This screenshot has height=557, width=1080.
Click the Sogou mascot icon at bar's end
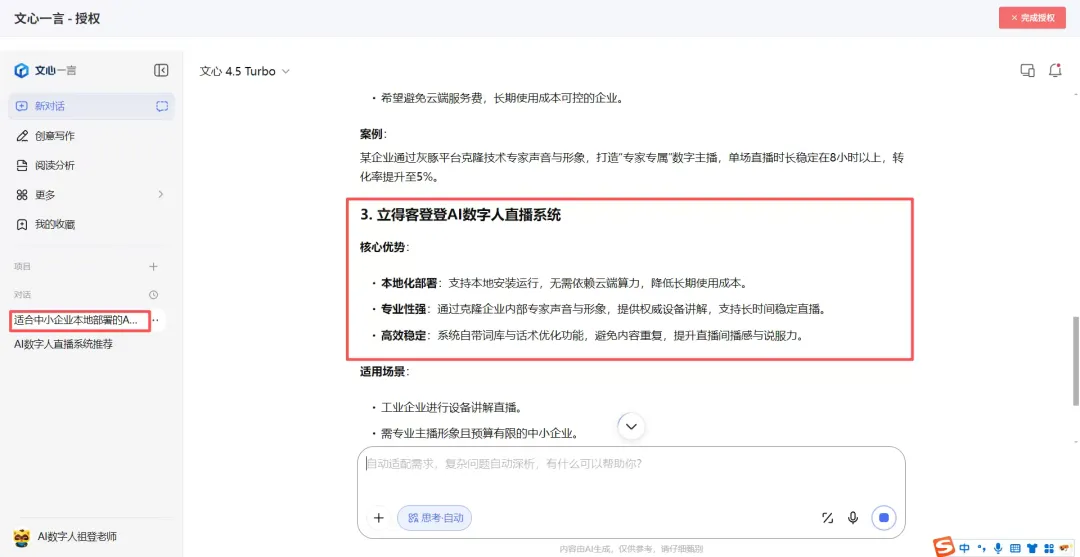click(x=1065, y=548)
